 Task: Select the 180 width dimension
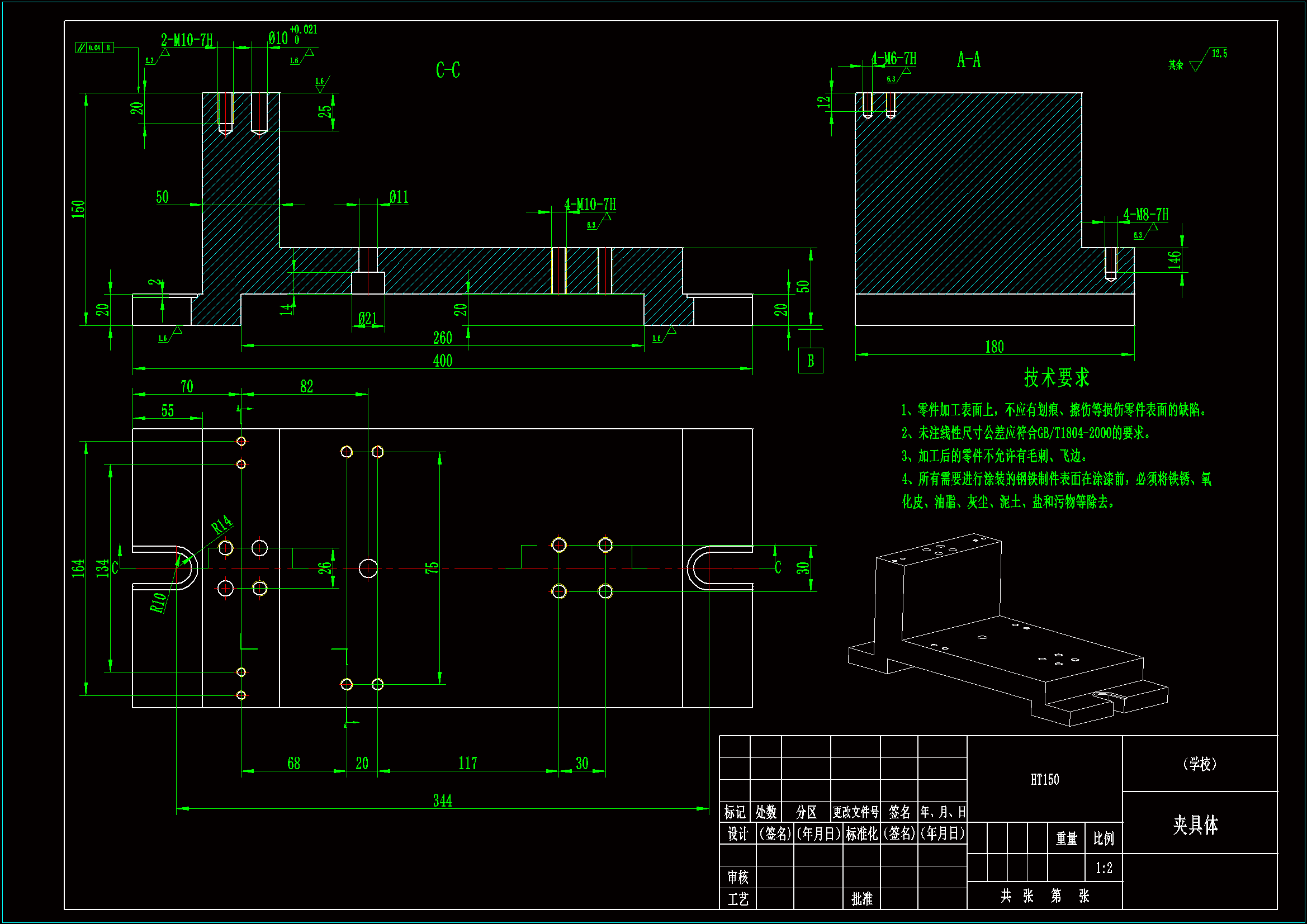(994, 347)
